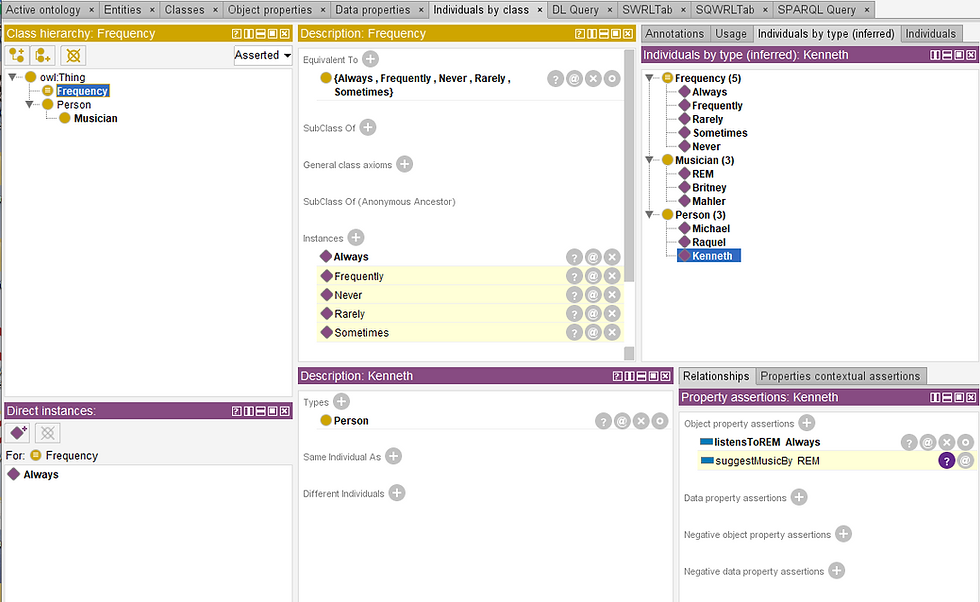Screen dimensions: 980x602
Task: Select the Always individual in Direct instances
Action: 41,474
